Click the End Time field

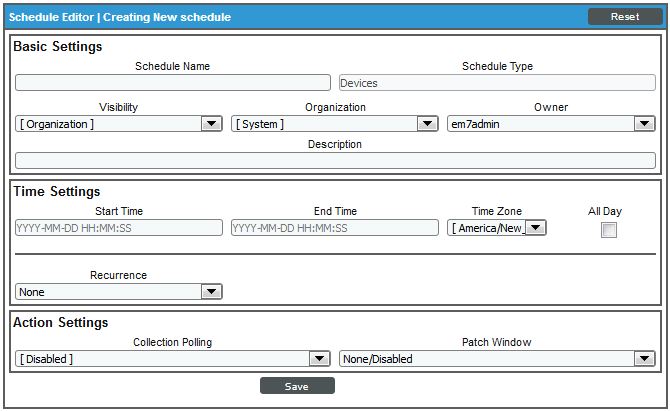click(335, 228)
